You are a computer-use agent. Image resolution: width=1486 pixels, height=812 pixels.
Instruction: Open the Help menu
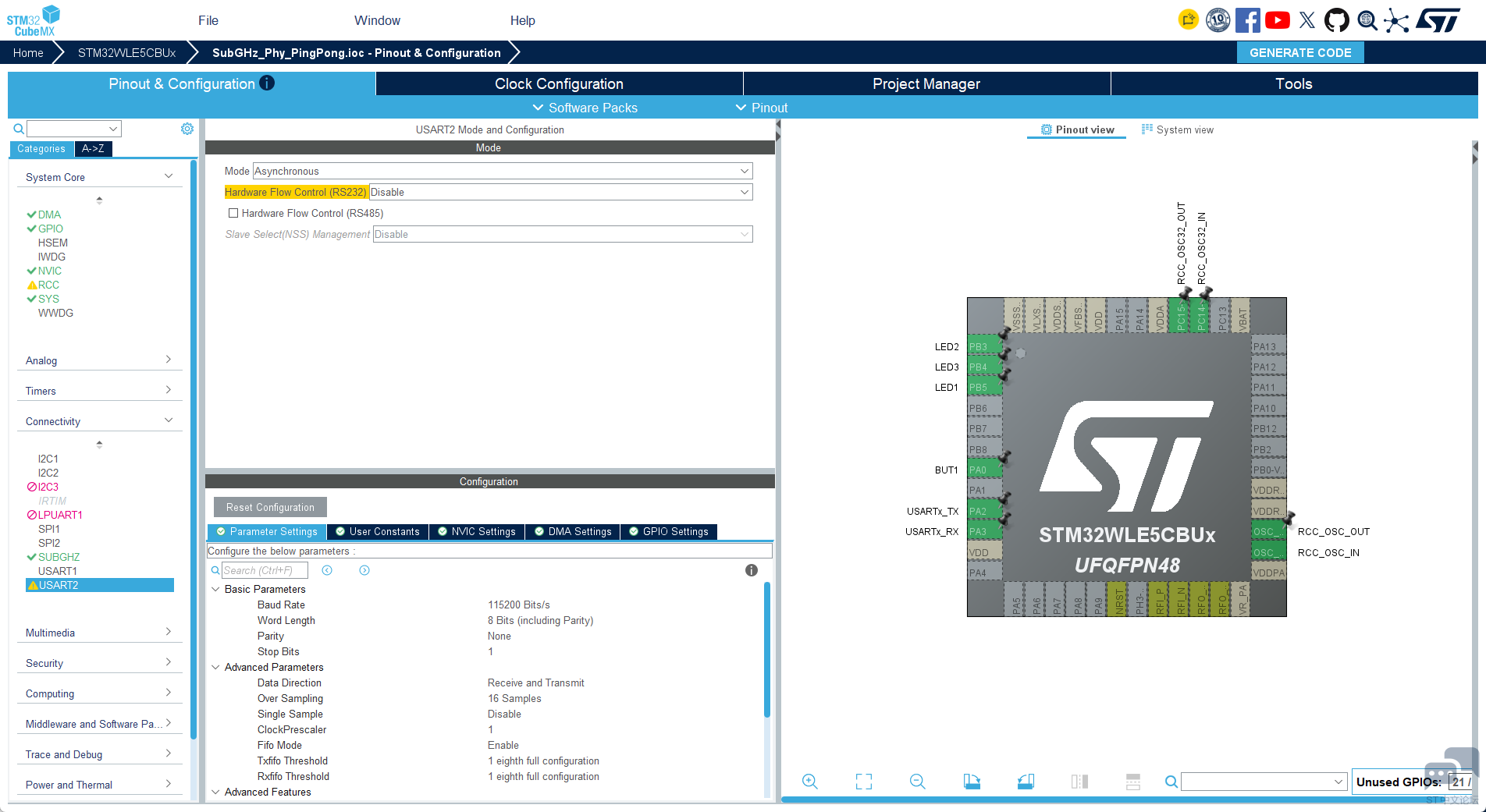523,20
